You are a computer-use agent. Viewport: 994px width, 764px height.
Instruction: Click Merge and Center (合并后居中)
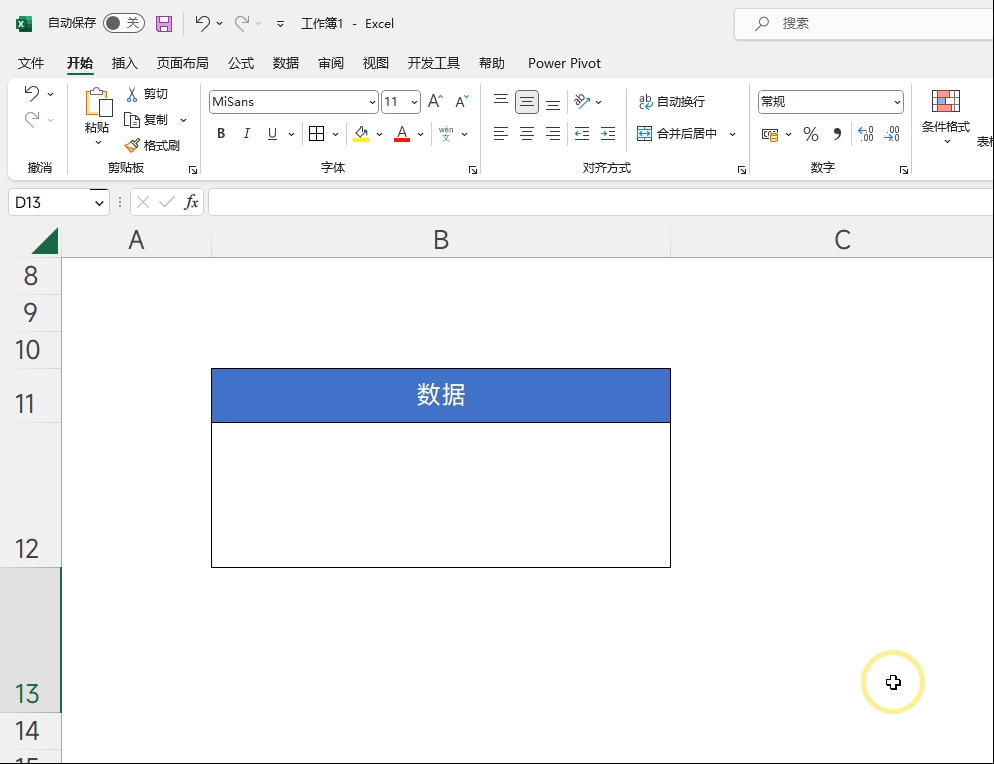click(x=677, y=134)
